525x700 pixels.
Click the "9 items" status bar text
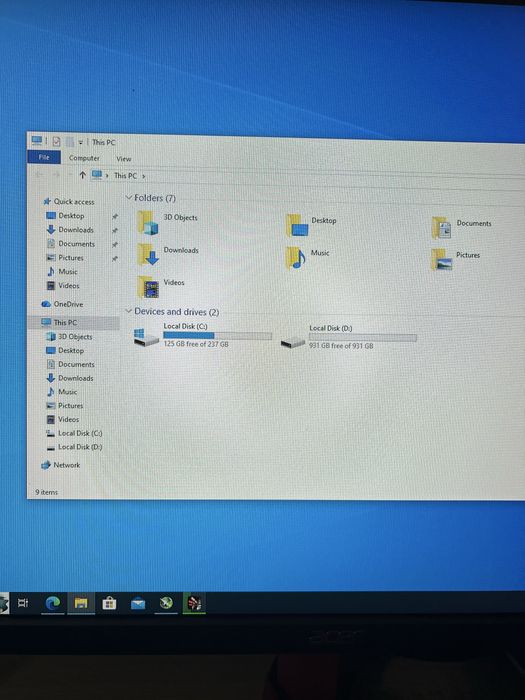(x=46, y=492)
